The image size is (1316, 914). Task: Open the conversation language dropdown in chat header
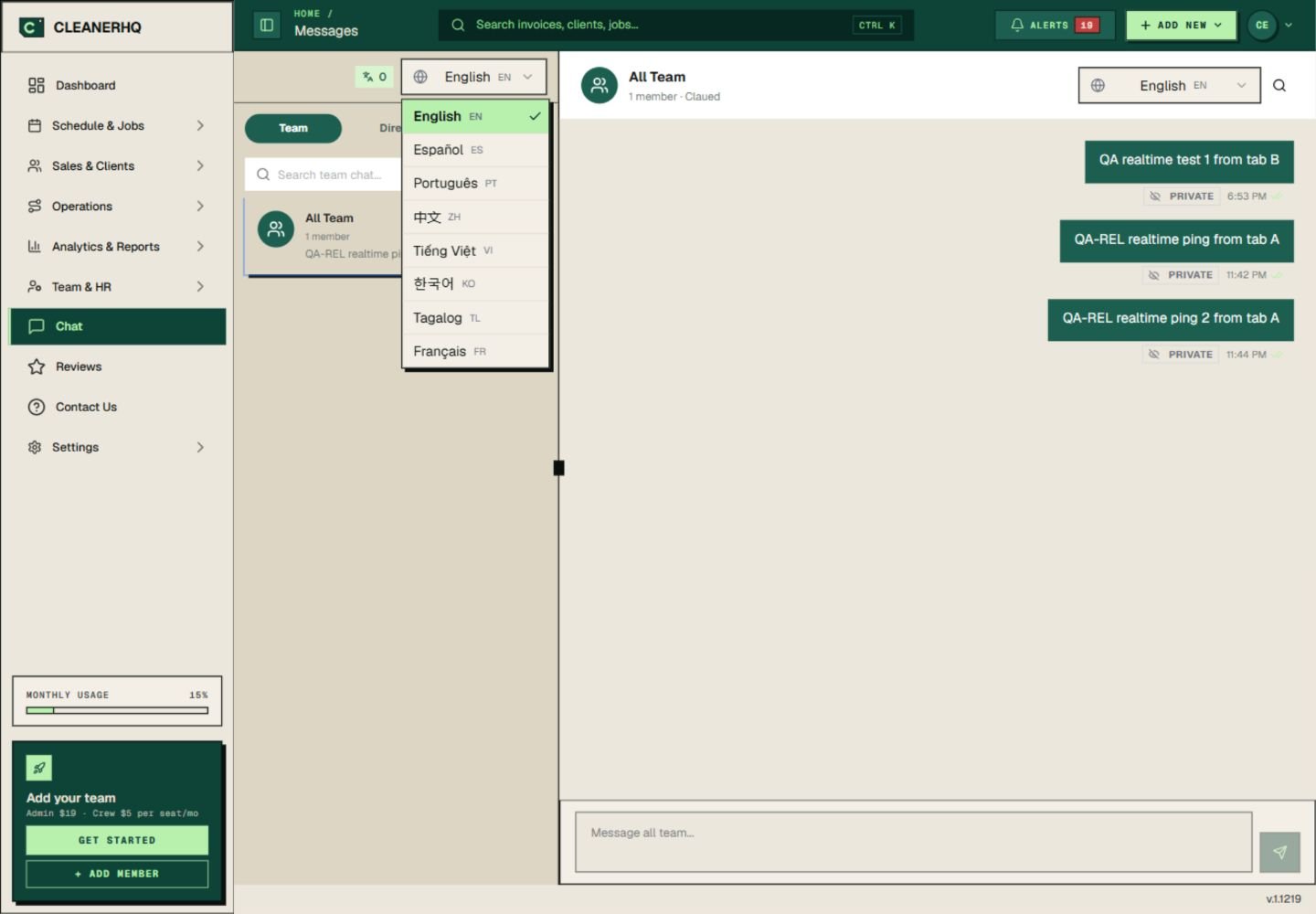pos(1169,86)
